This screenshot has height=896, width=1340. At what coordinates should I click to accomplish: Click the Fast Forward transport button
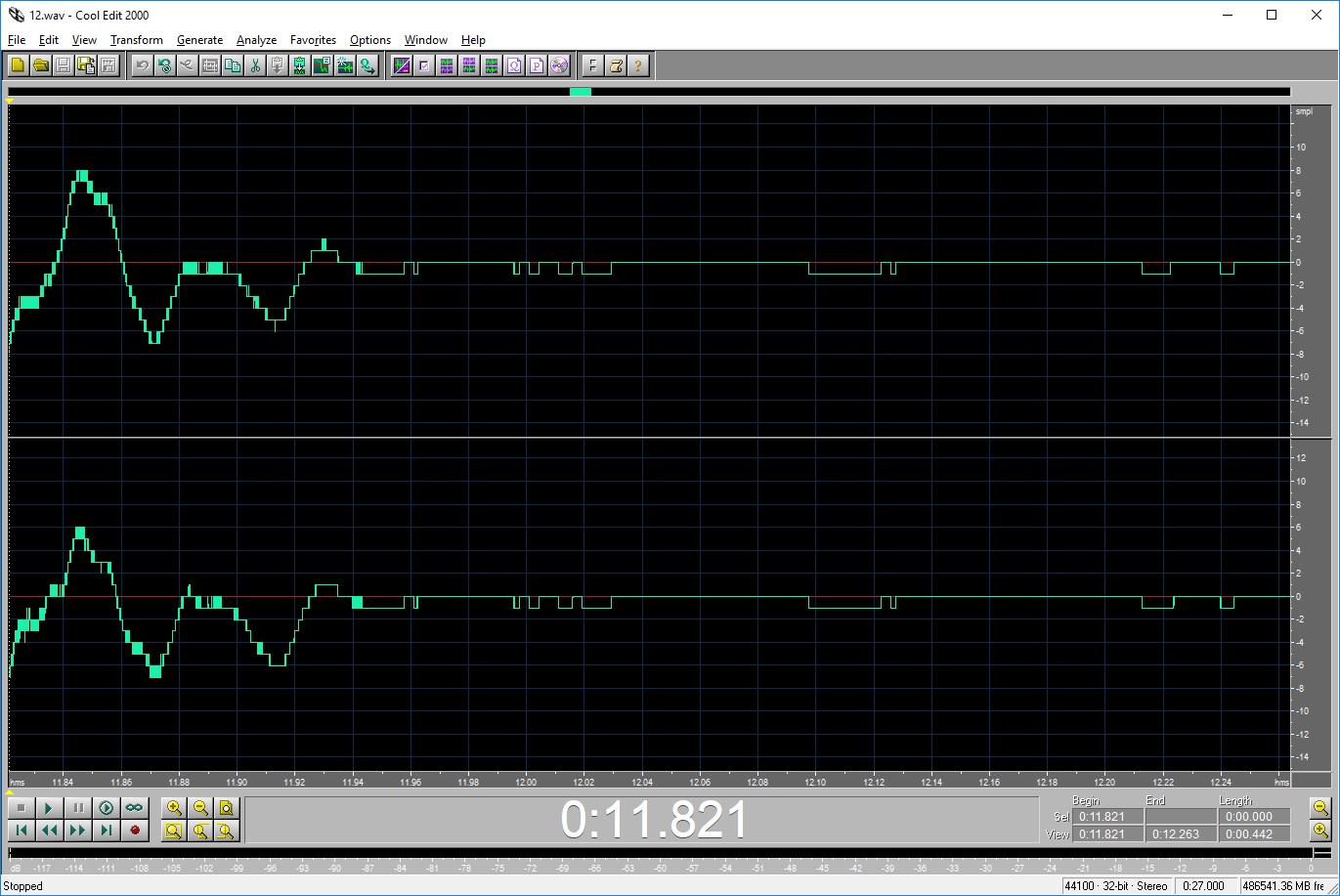[77, 831]
